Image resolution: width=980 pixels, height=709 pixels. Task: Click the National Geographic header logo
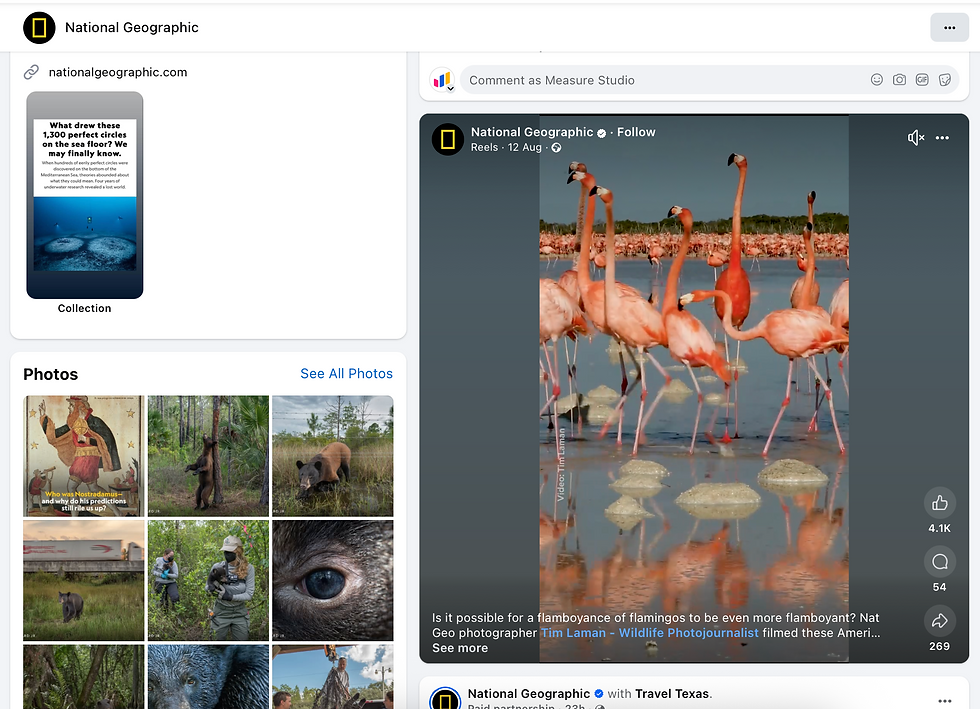click(x=39, y=28)
